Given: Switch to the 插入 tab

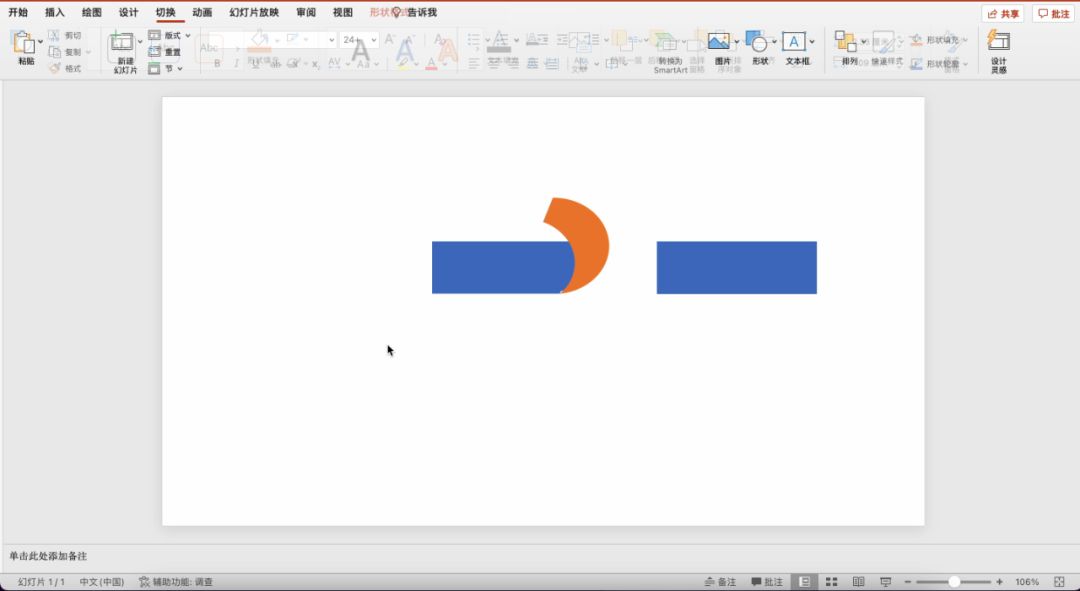Looking at the screenshot, I should click(x=54, y=12).
